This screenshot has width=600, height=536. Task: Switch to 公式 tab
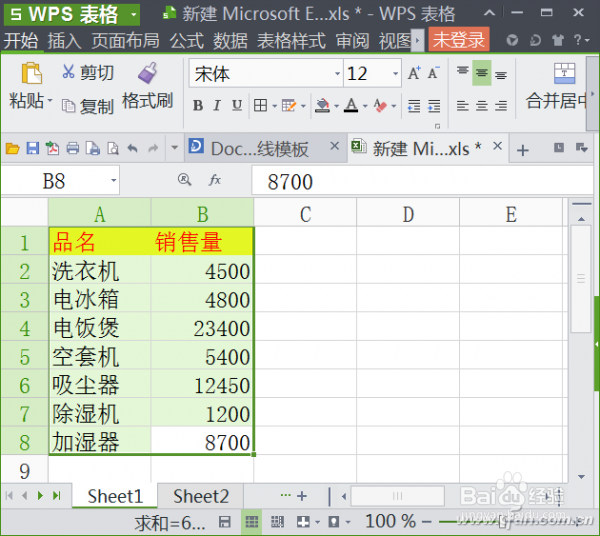(x=187, y=40)
